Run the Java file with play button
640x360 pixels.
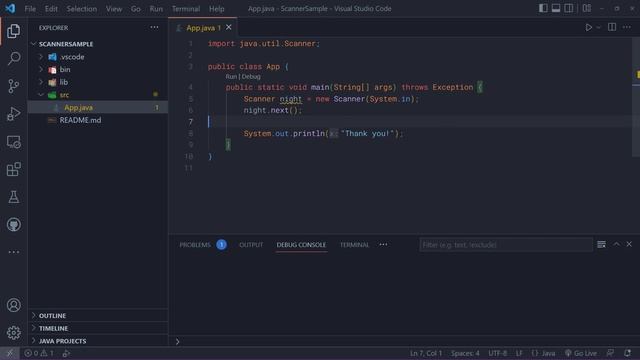tap(589, 27)
